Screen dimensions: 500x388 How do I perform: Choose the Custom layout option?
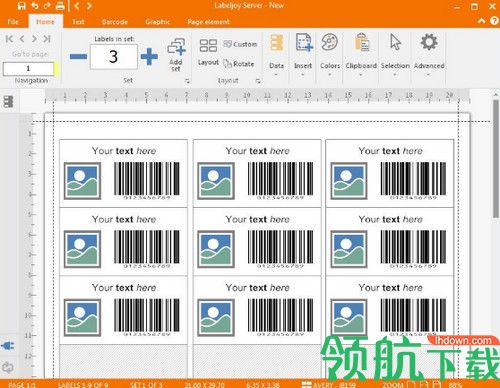[x=240, y=44]
